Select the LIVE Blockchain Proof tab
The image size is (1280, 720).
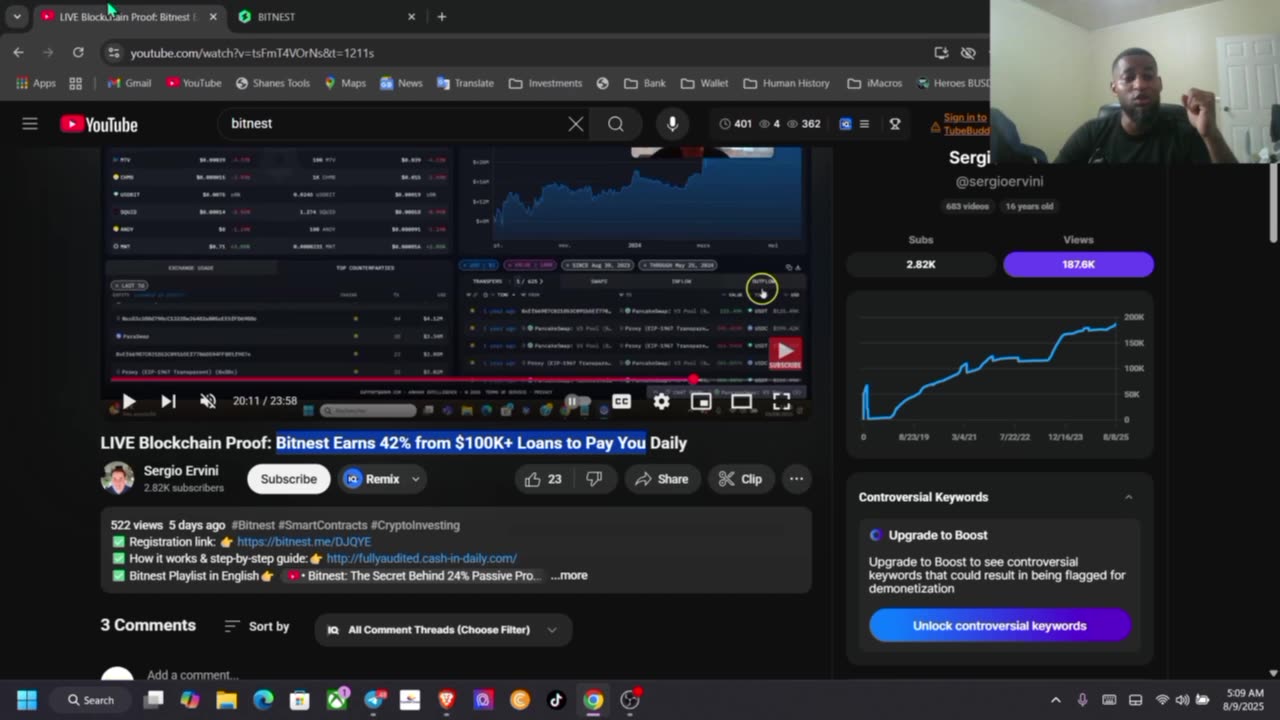click(126, 17)
